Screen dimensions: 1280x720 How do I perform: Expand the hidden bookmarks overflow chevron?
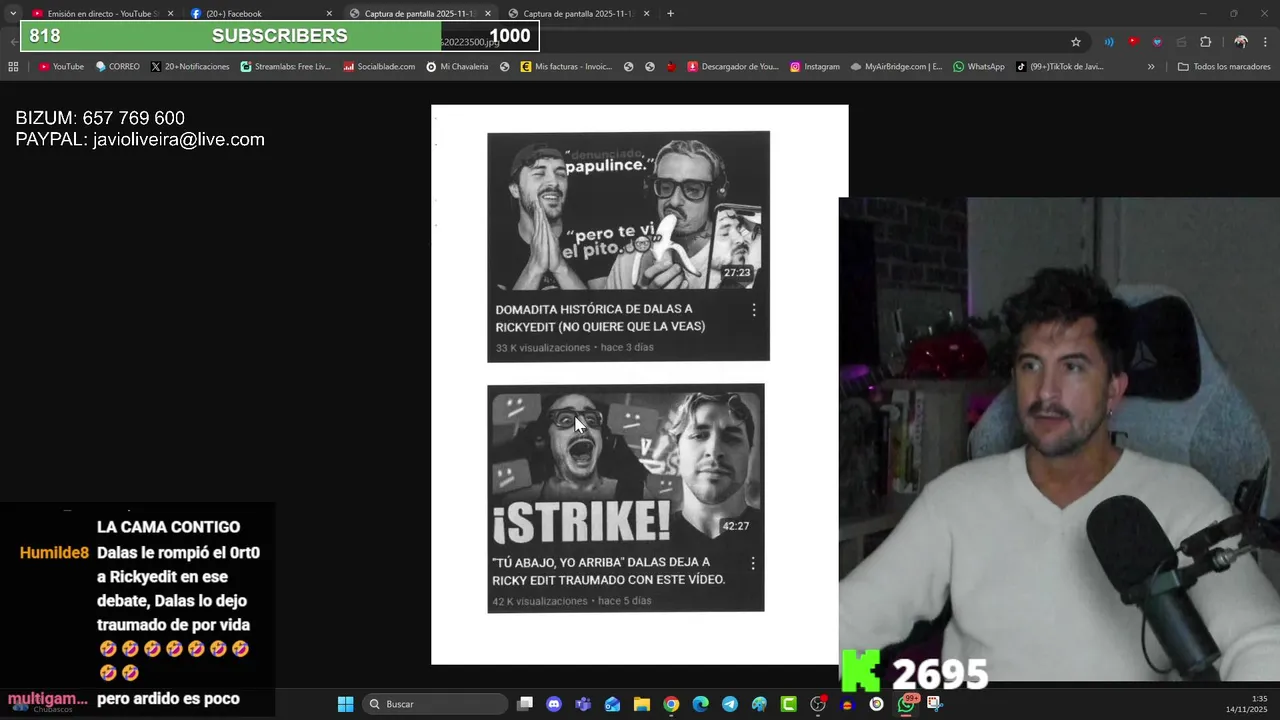[x=1150, y=67]
